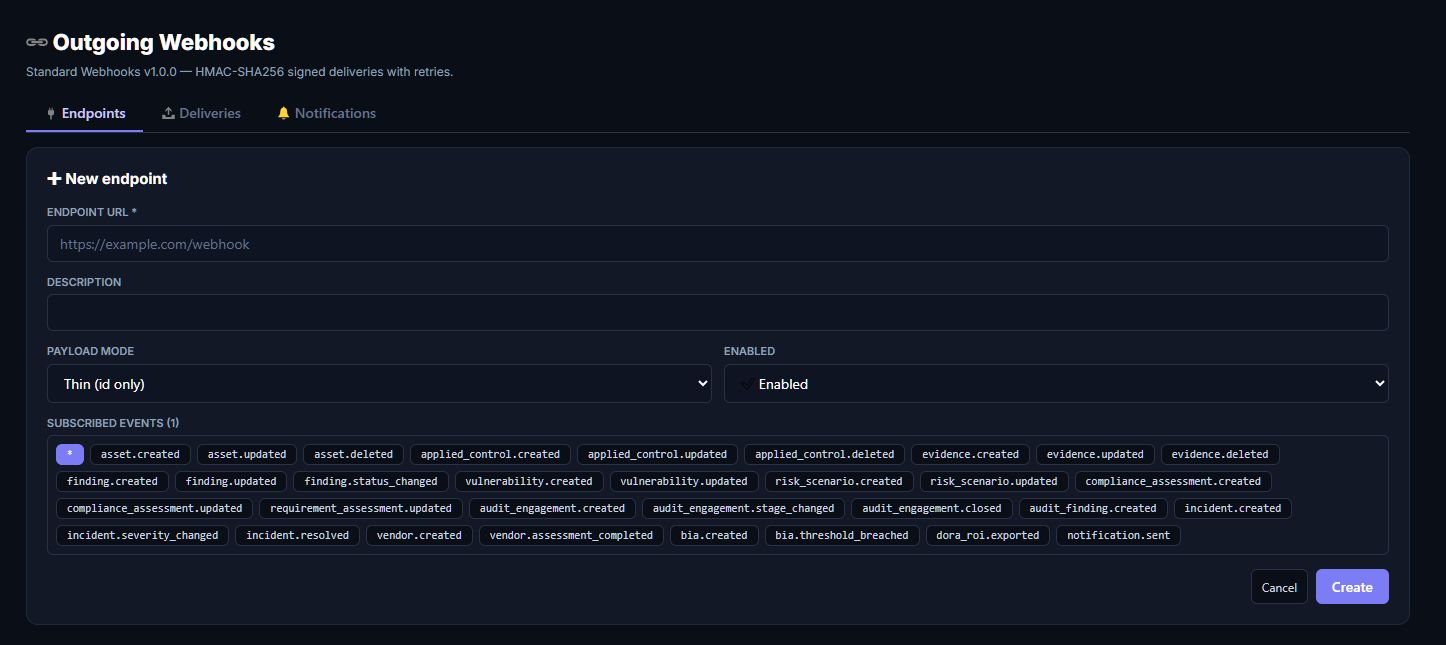Create the webhook endpoint
This screenshot has height=645, width=1446.
pos(1352,587)
